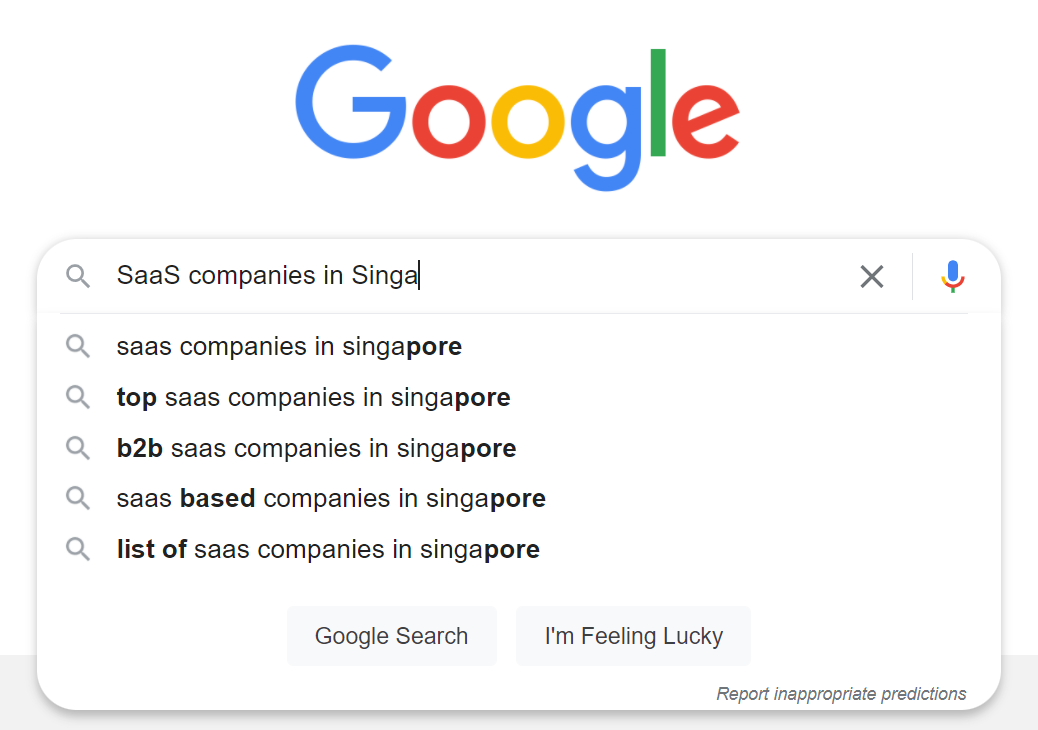
Task: Click the magnifier icon inside the search field
Action: [x=78, y=276]
